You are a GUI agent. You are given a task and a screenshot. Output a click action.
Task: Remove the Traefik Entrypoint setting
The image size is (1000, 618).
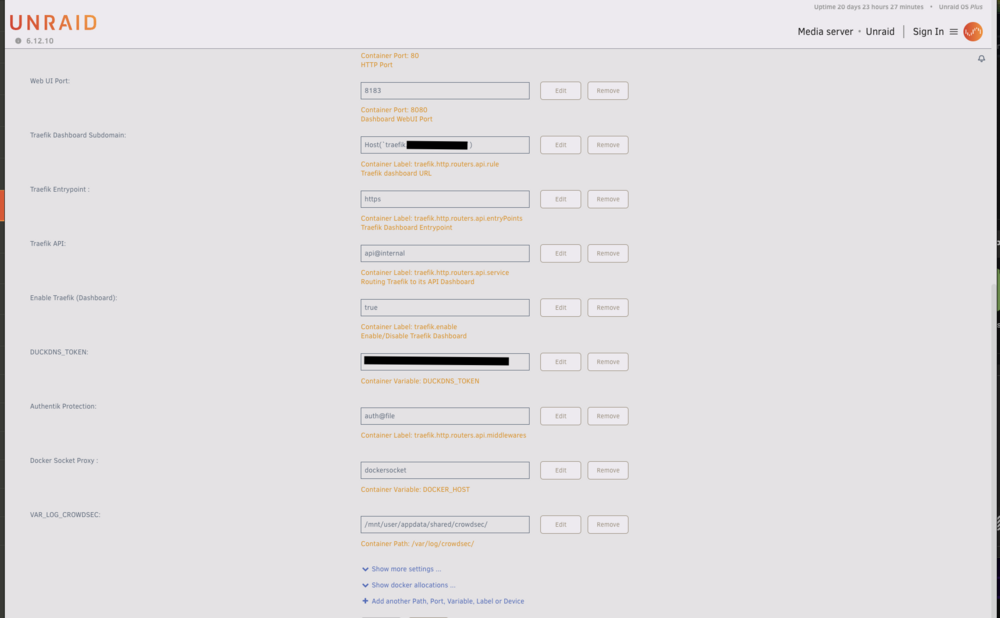click(608, 199)
